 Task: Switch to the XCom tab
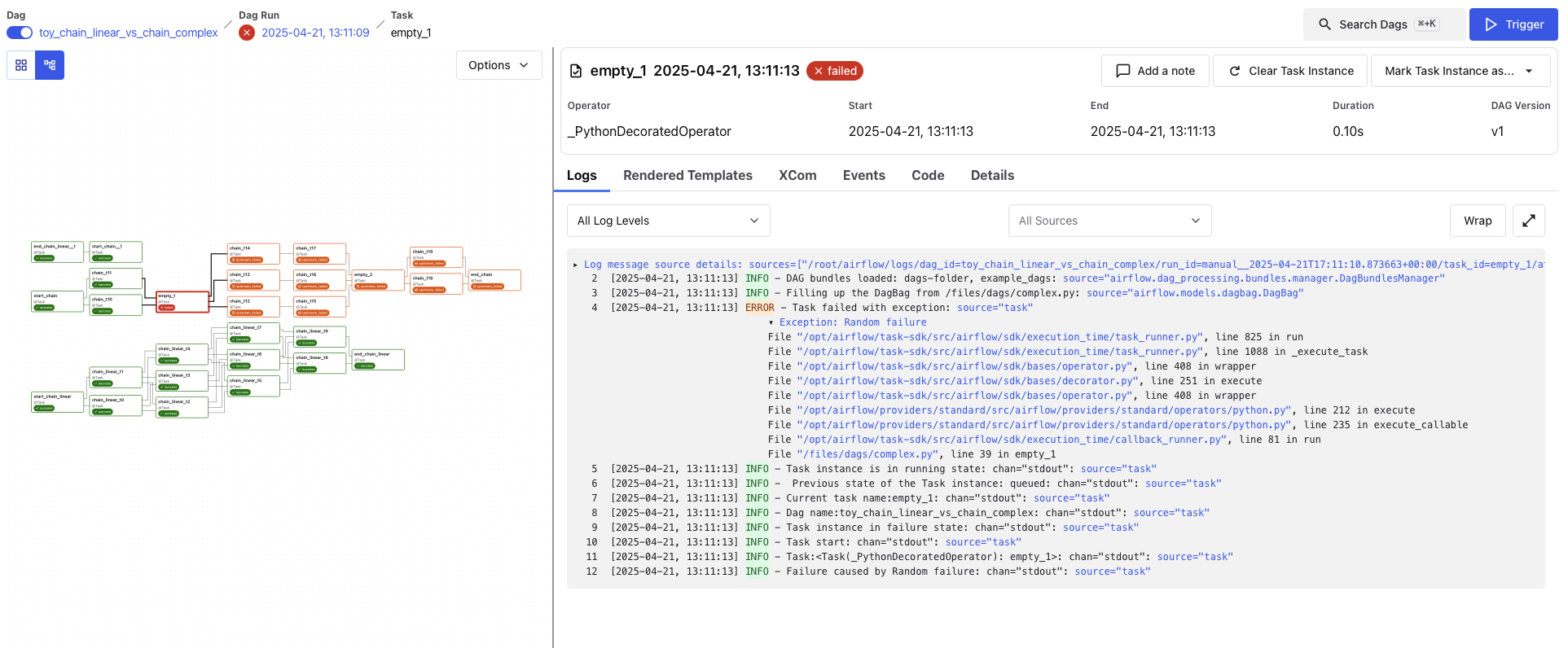pos(797,175)
